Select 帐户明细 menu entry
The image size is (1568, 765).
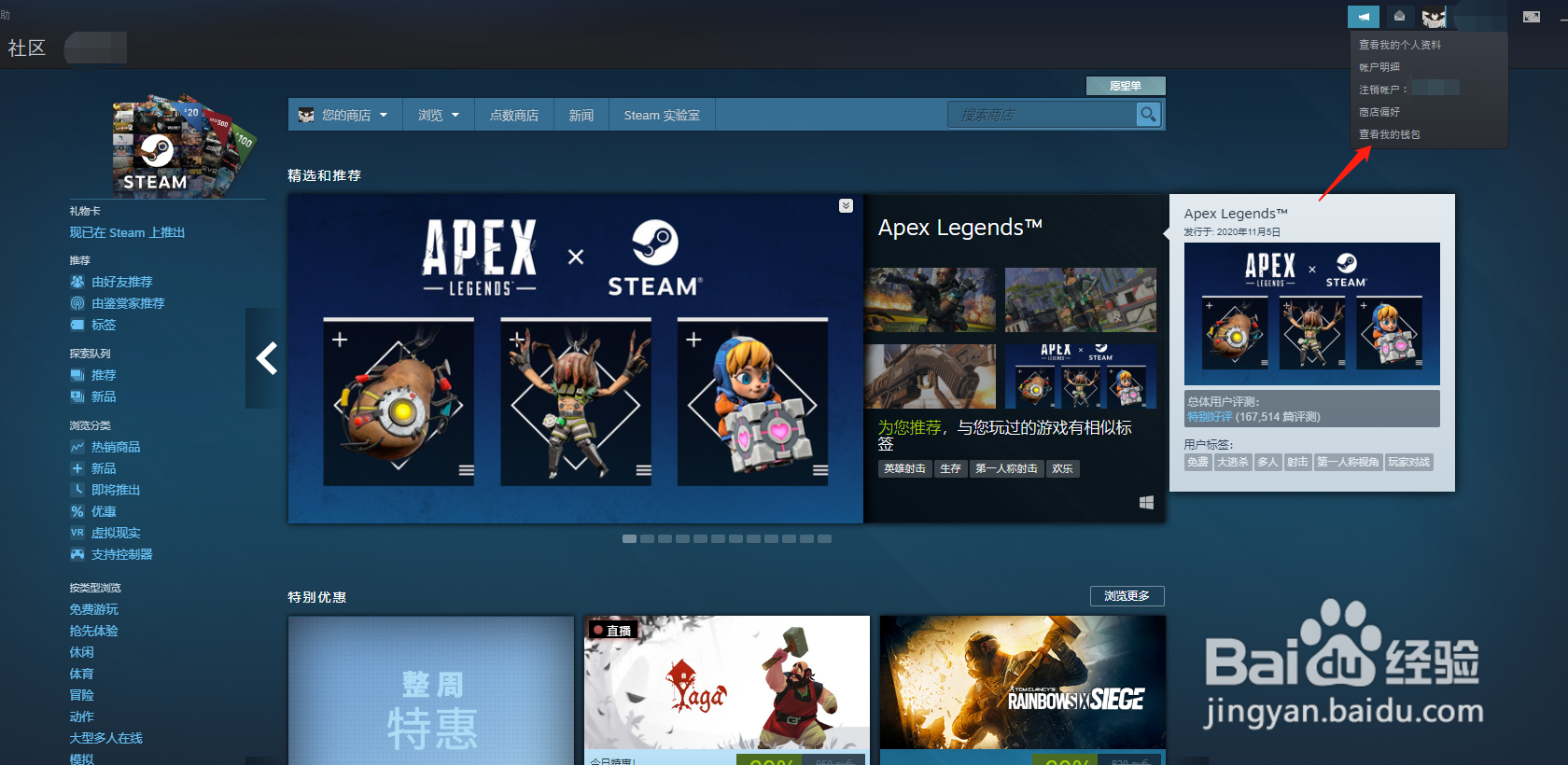[x=1379, y=67]
